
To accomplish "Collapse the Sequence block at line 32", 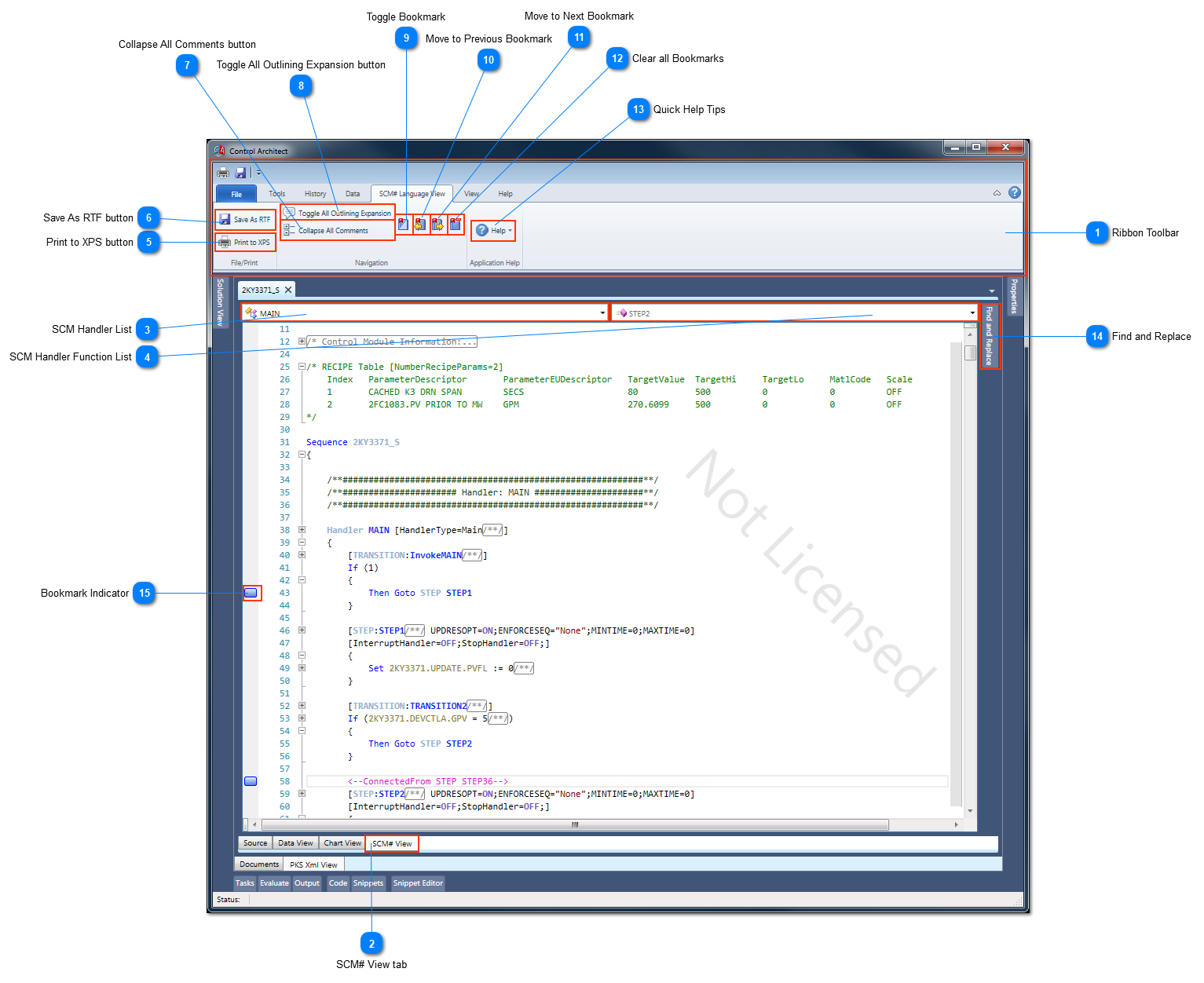I will click(x=302, y=455).
